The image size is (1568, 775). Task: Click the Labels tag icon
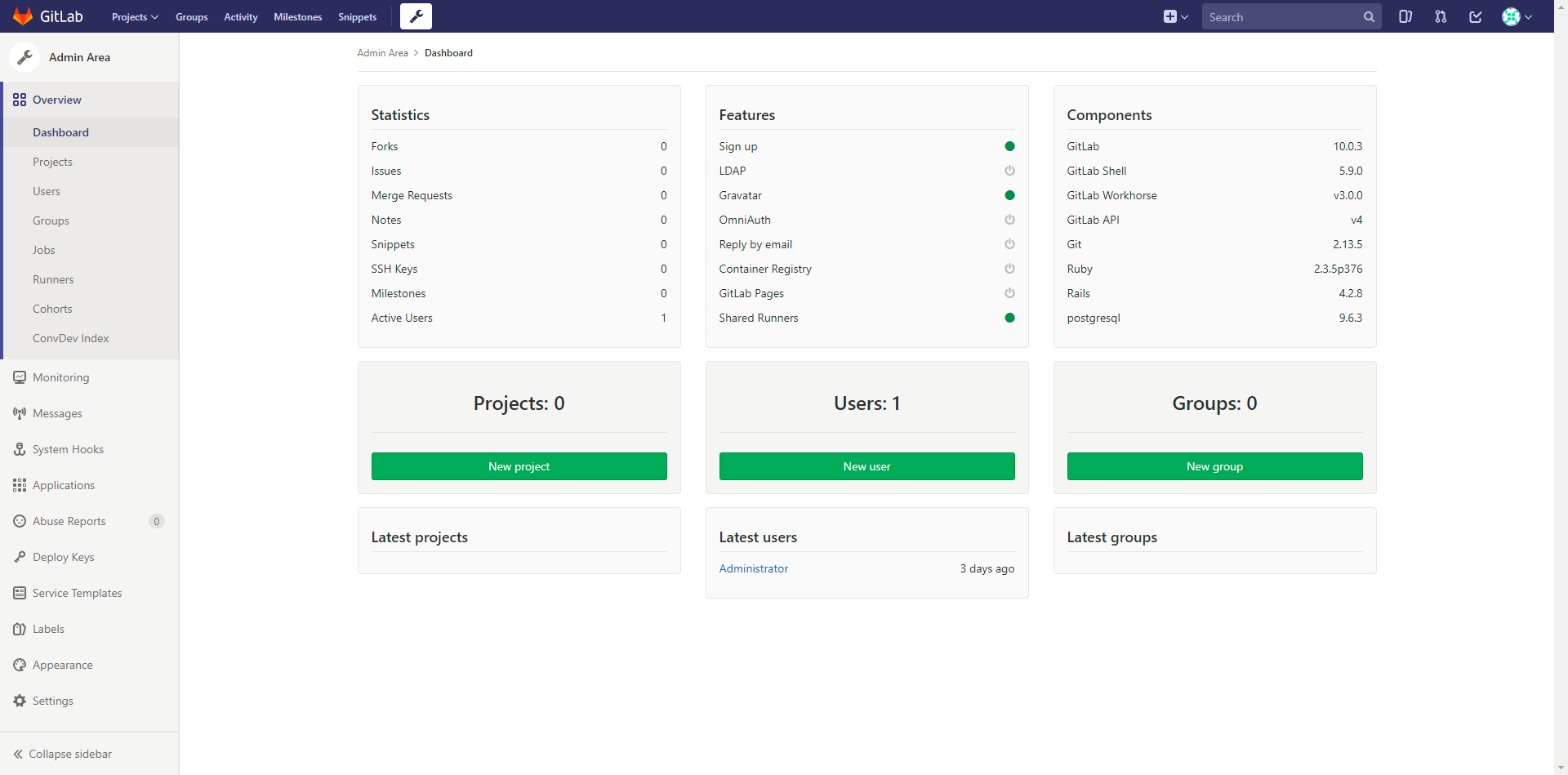coord(20,629)
